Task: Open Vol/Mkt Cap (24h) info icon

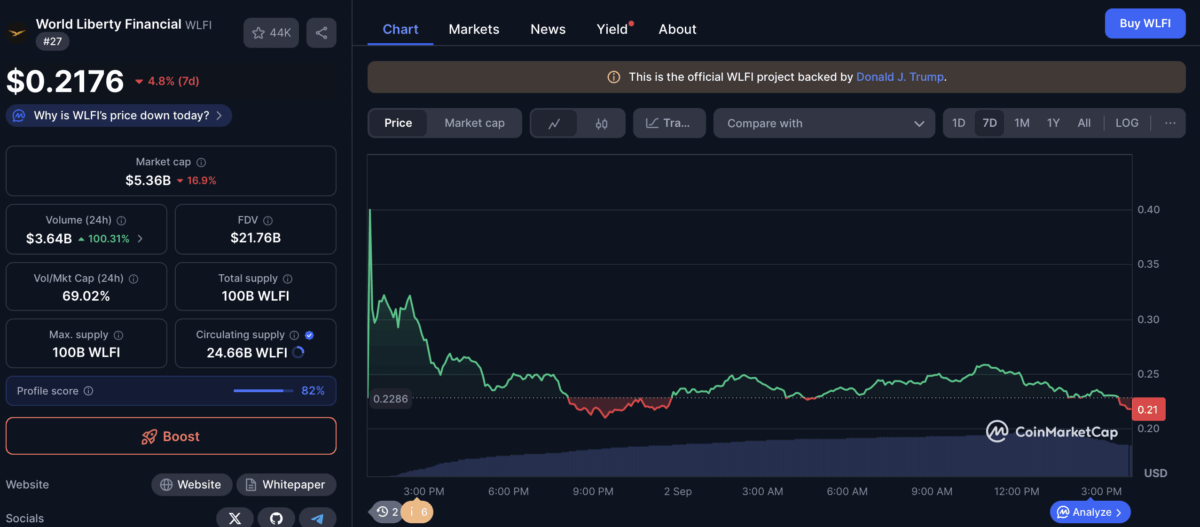Action: (133, 279)
